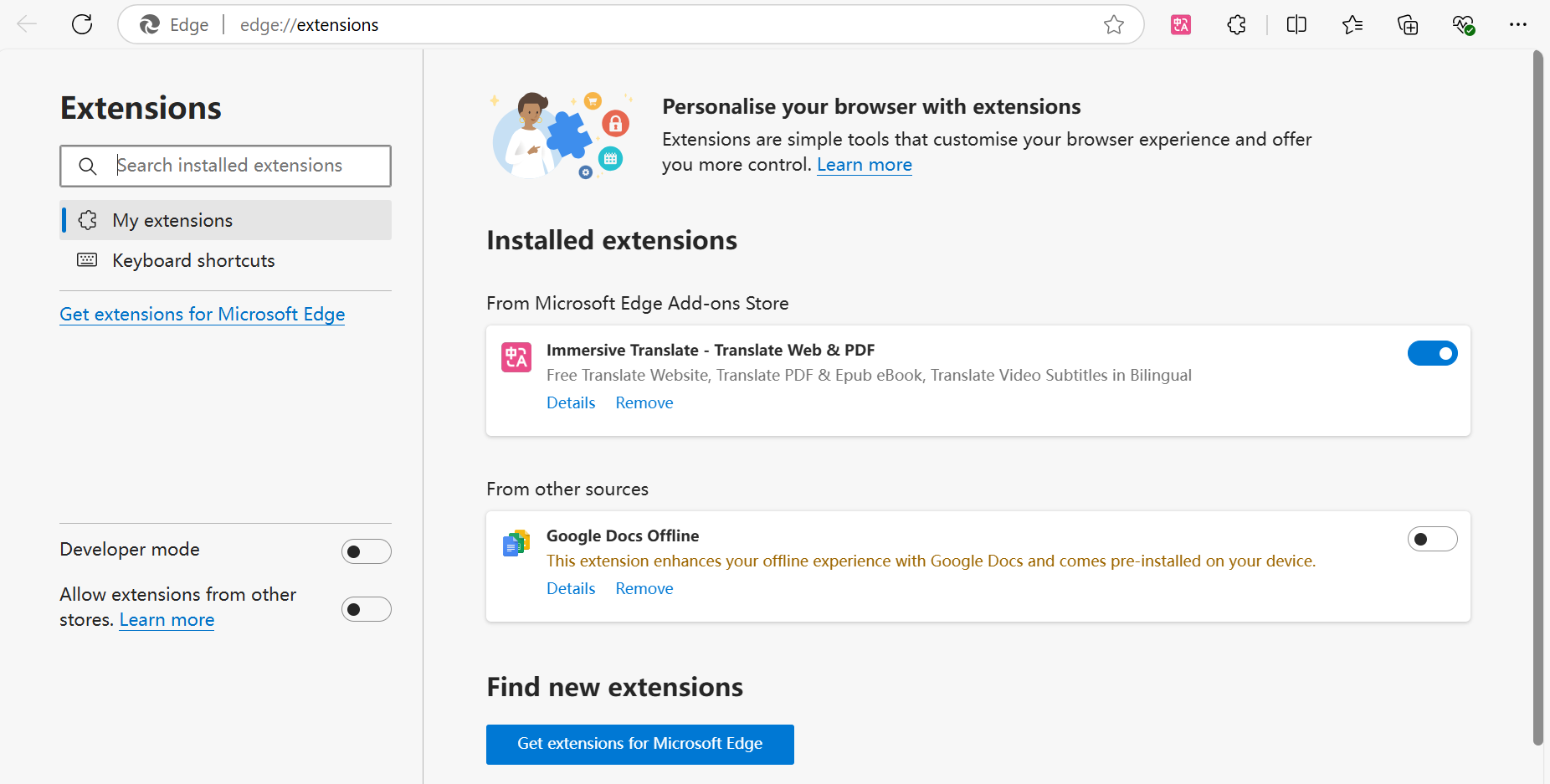This screenshot has width=1550, height=784.
Task: Click the browser refresh icon
Action: (x=82, y=24)
